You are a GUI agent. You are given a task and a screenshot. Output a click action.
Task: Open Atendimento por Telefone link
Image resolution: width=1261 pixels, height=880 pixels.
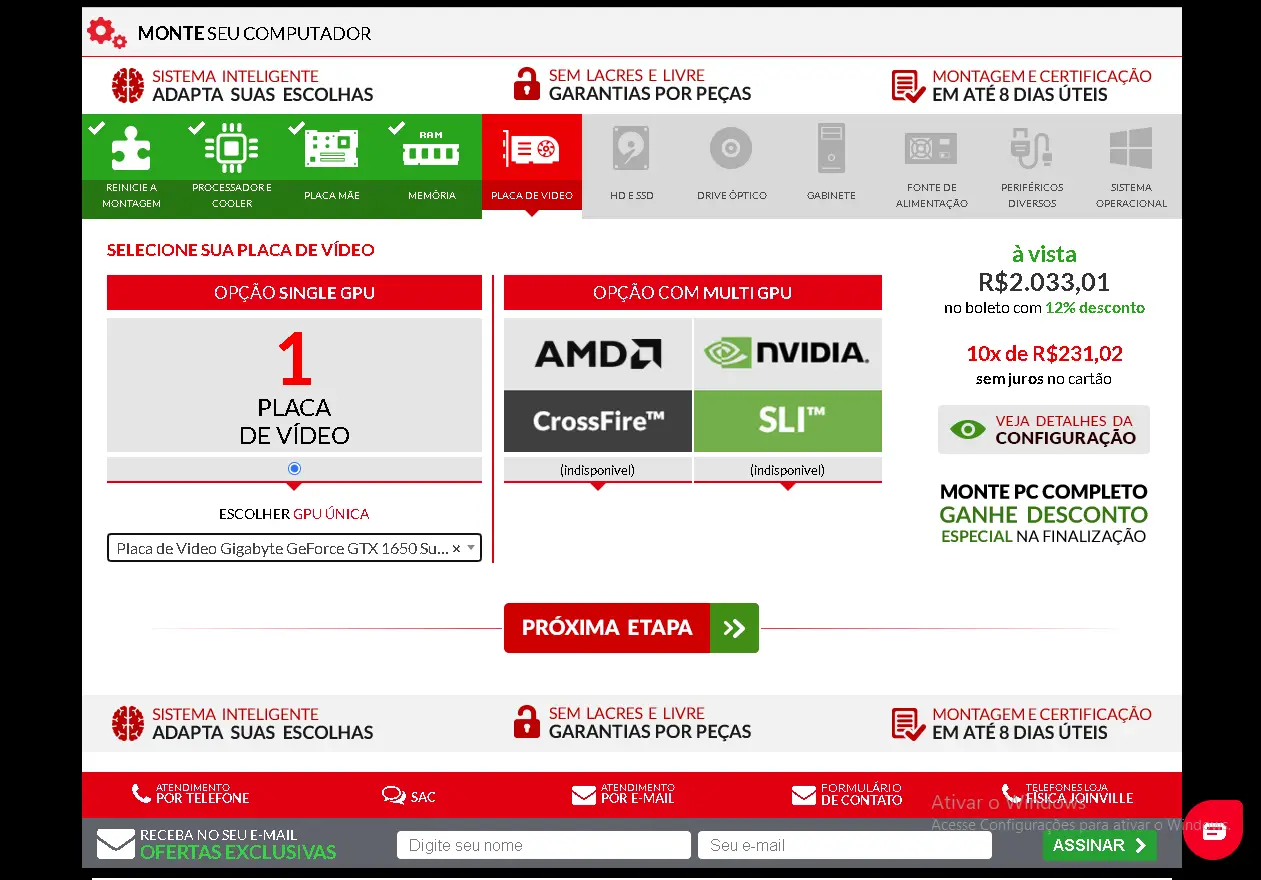[x=190, y=794]
